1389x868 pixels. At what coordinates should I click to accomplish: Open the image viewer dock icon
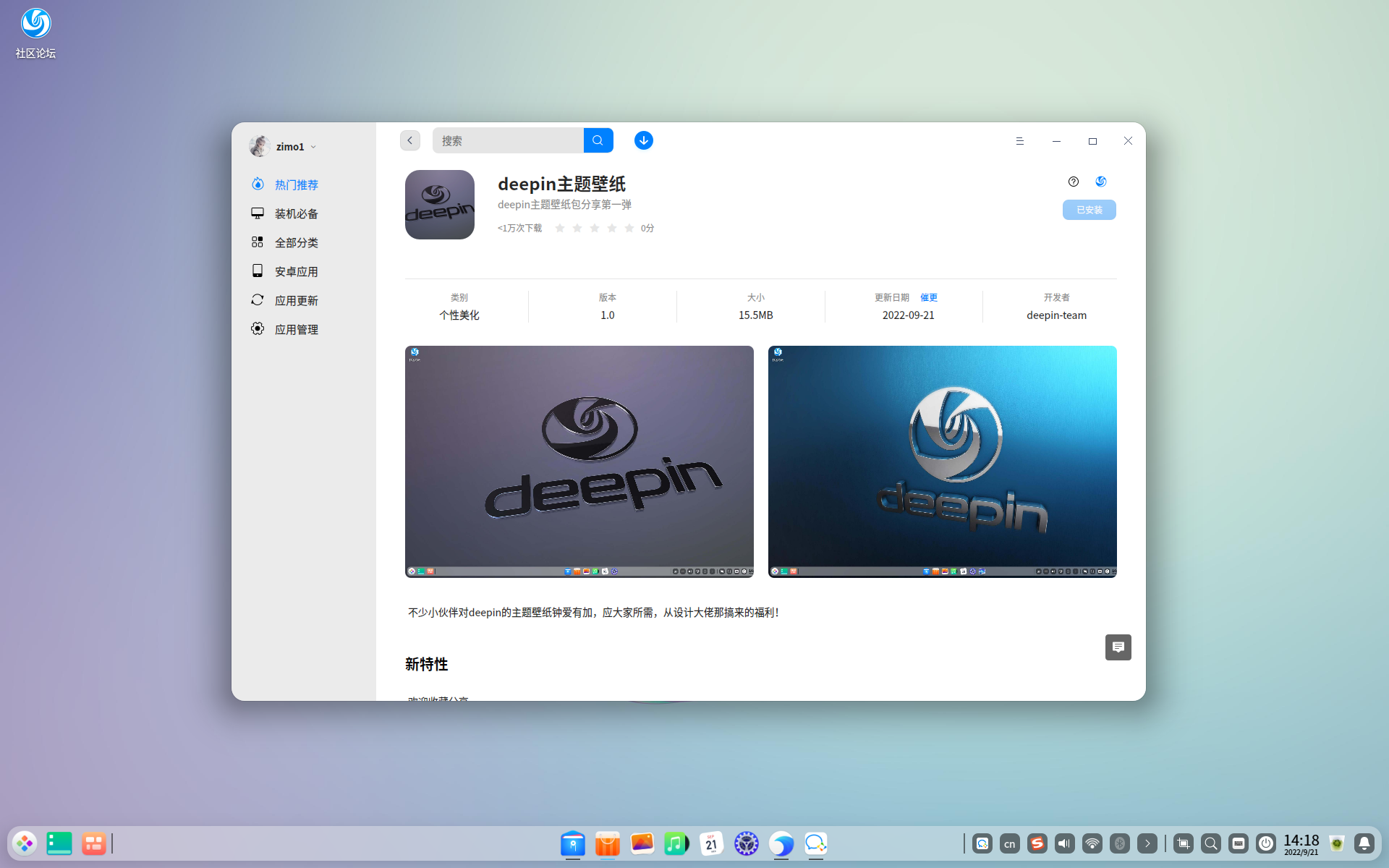[642, 843]
